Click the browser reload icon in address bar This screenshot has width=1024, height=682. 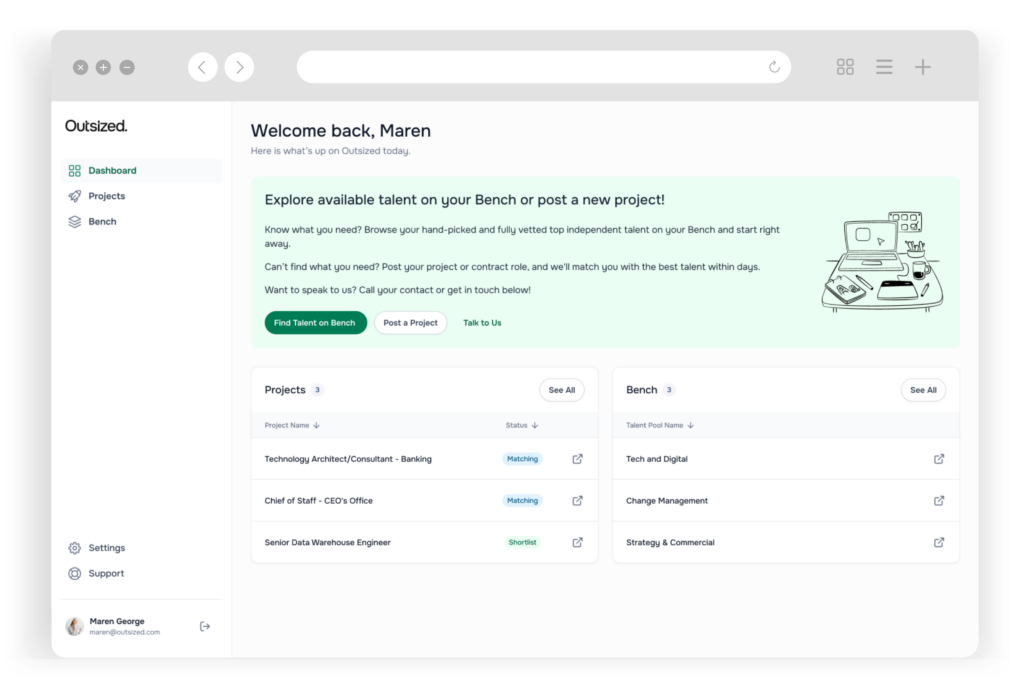coord(774,67)
